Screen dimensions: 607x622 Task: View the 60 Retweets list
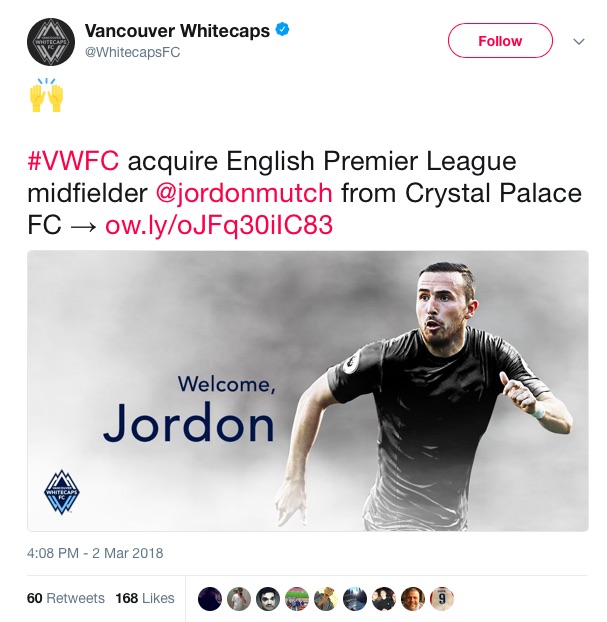tap(65, 598)
